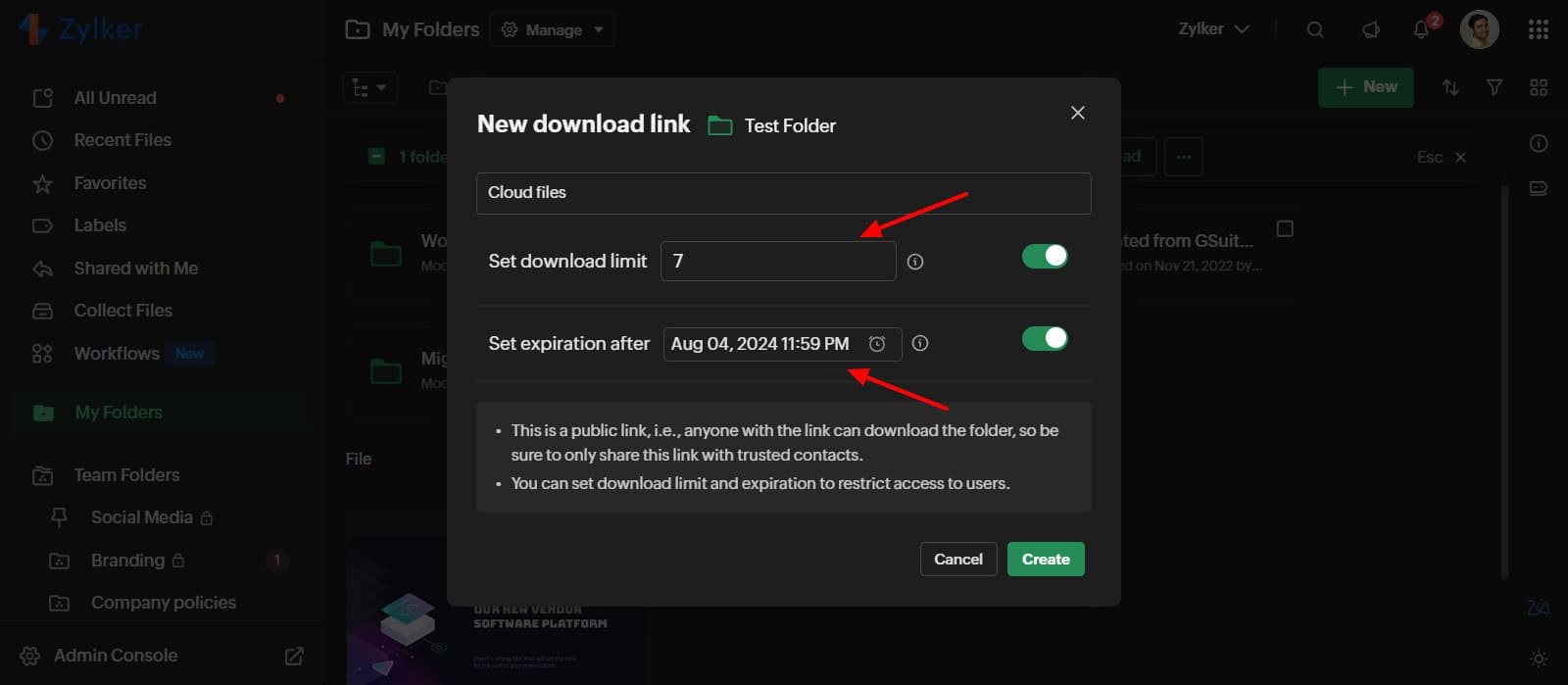Go to Shared with Me

[135, 269]
